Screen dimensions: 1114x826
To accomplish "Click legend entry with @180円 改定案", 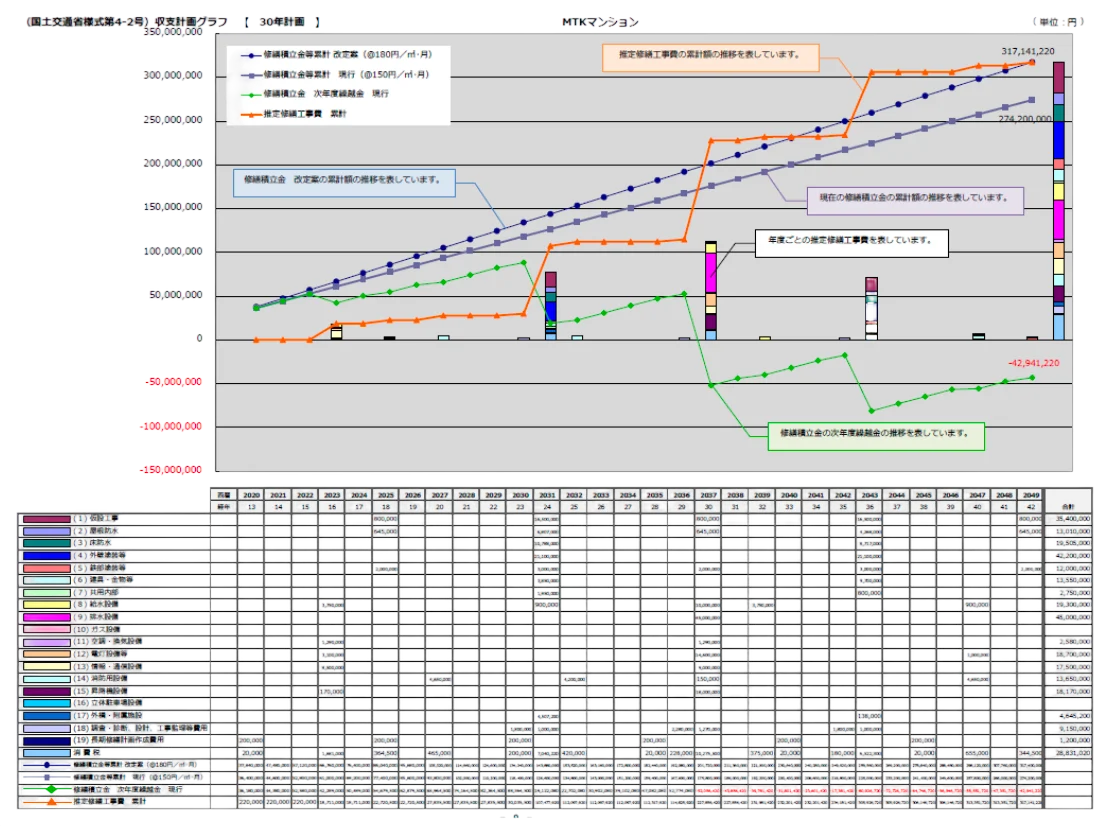I will 336,55.
